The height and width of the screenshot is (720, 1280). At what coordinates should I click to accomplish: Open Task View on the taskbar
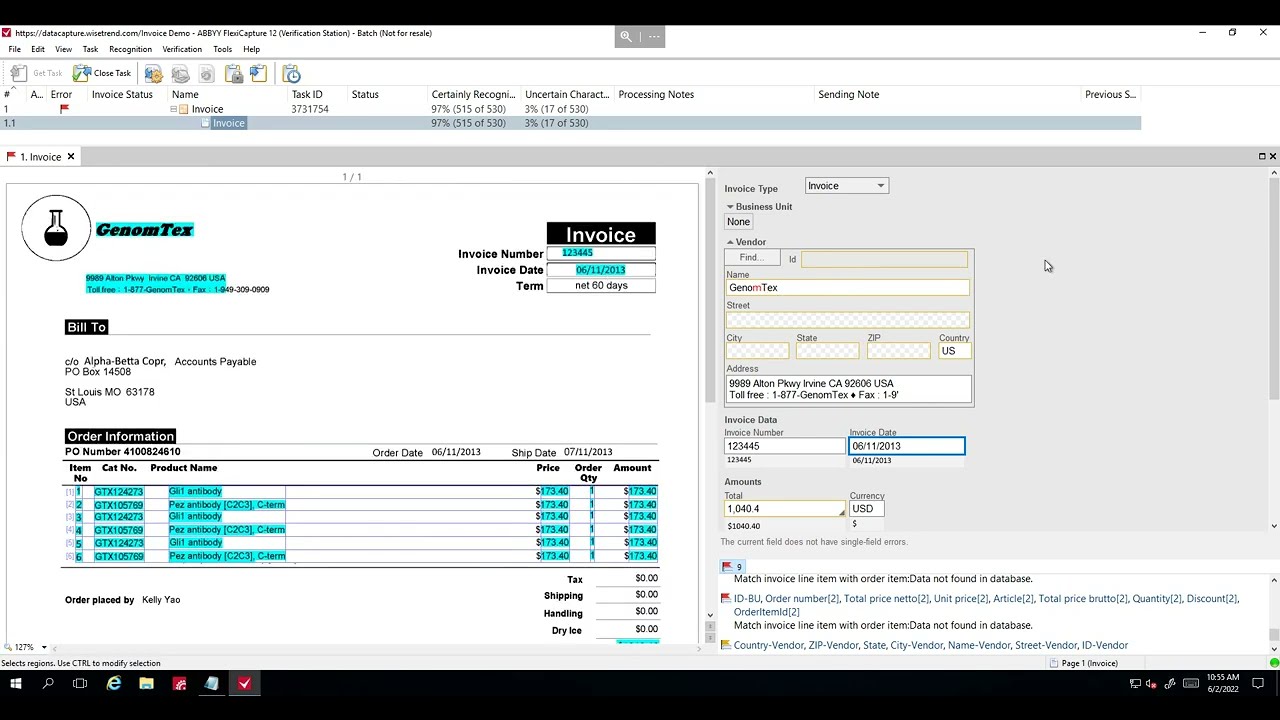coord(80,684)
